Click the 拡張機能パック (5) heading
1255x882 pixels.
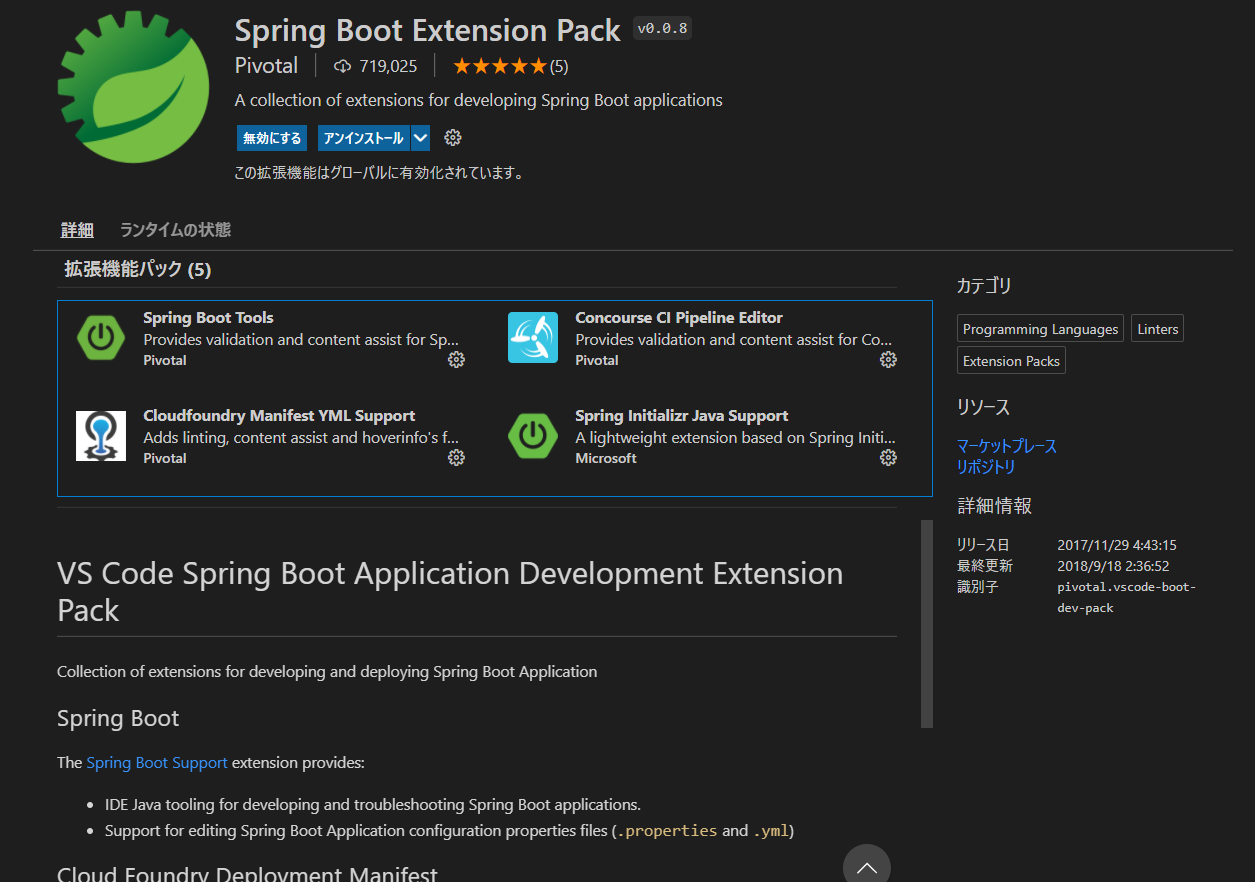[x=138, y=269]
